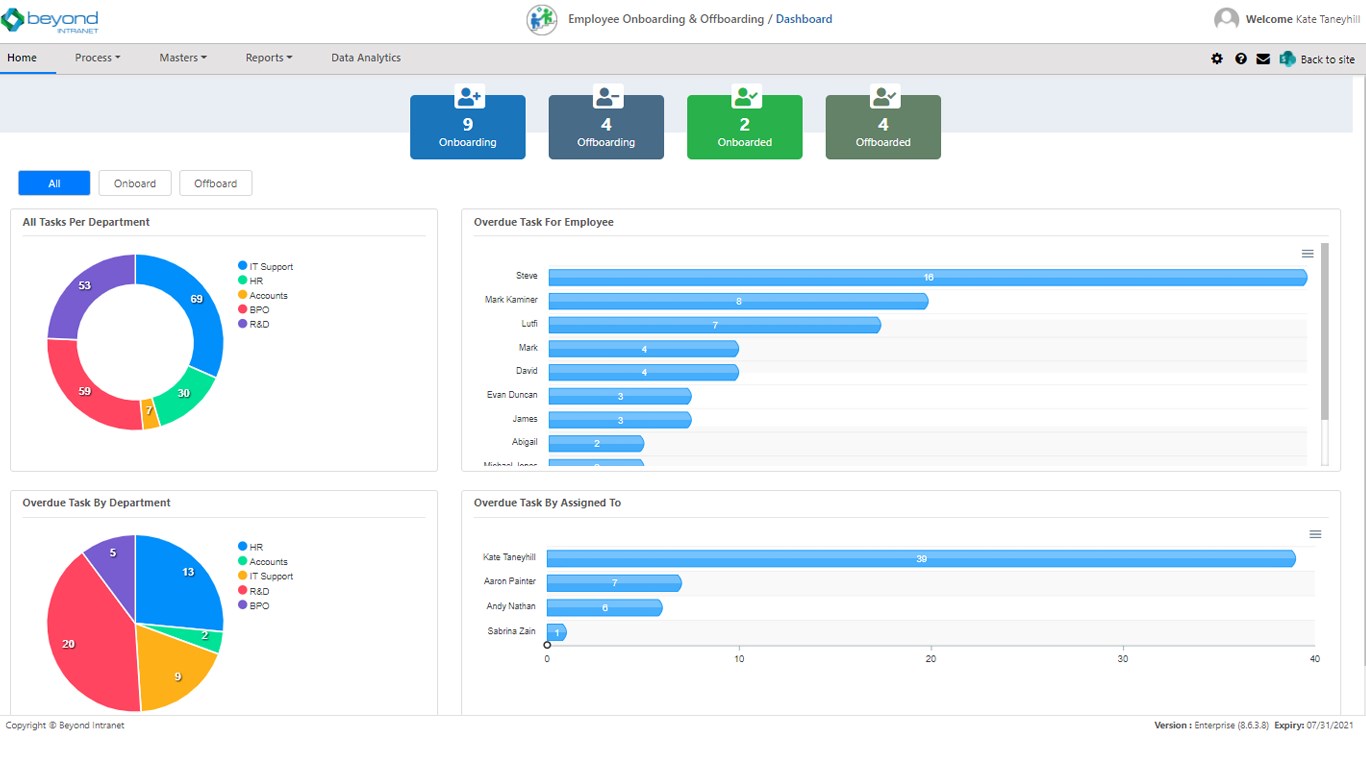Click the user avatar icon
Viewport: 1366px width, 768px height.
(1226, 19)
